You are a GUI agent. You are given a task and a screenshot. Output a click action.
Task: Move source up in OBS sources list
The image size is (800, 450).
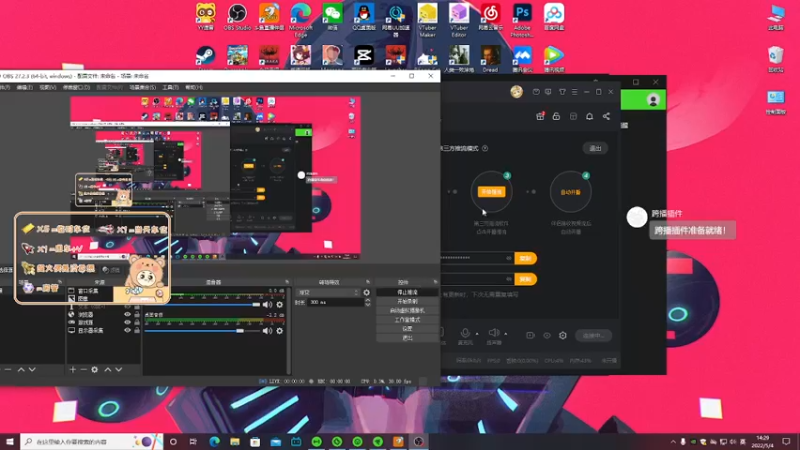coord(108,369)
